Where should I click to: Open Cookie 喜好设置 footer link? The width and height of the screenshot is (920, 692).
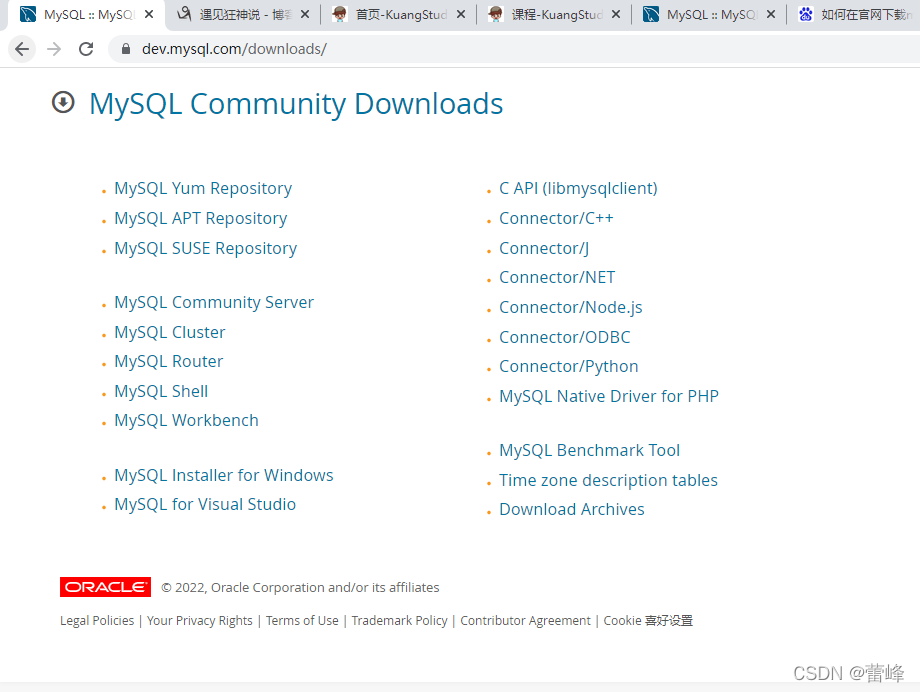click(648, 620)
